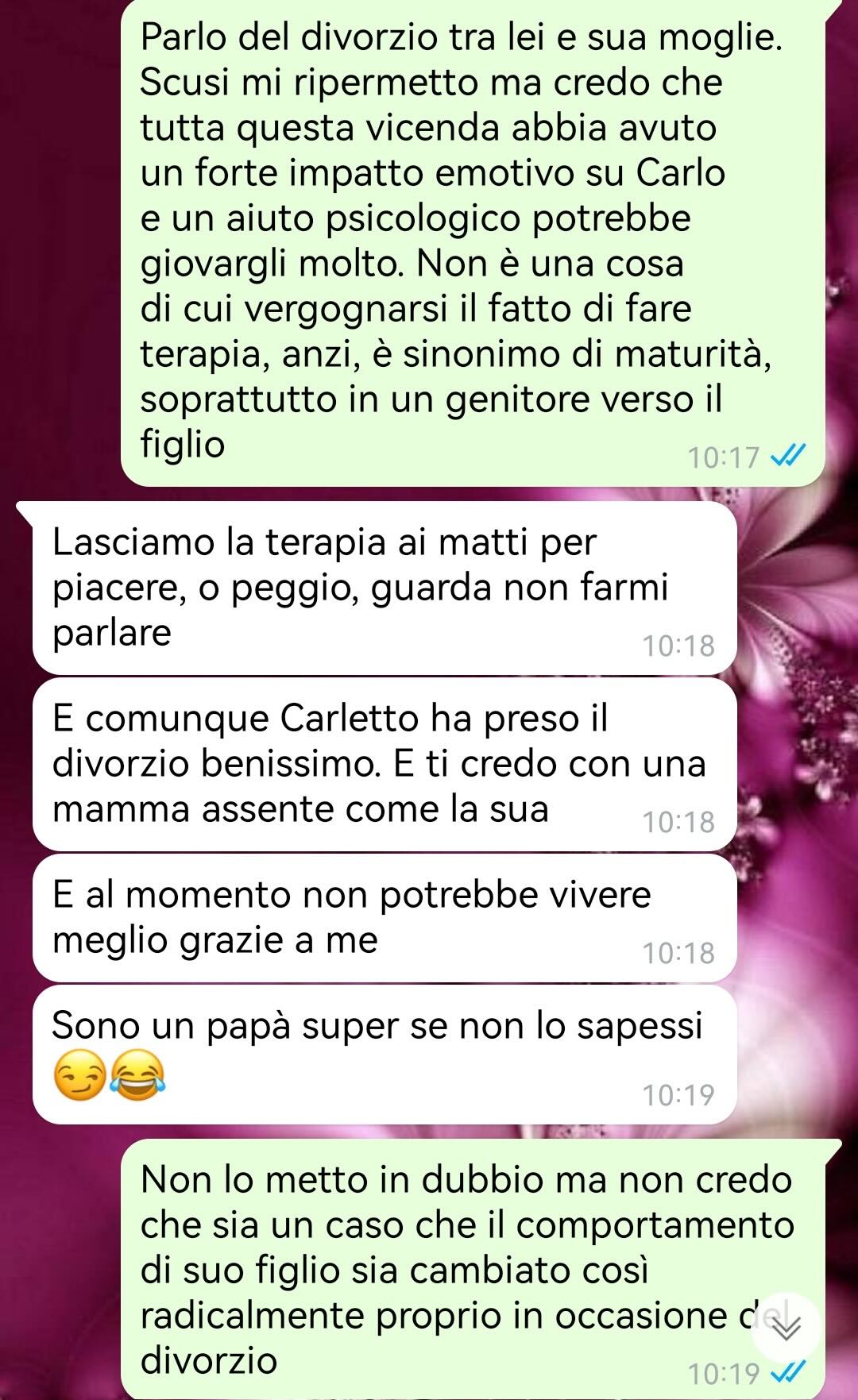
Task: Tap the 10:17 timestamp on sent message
Action: coord(723,458)
